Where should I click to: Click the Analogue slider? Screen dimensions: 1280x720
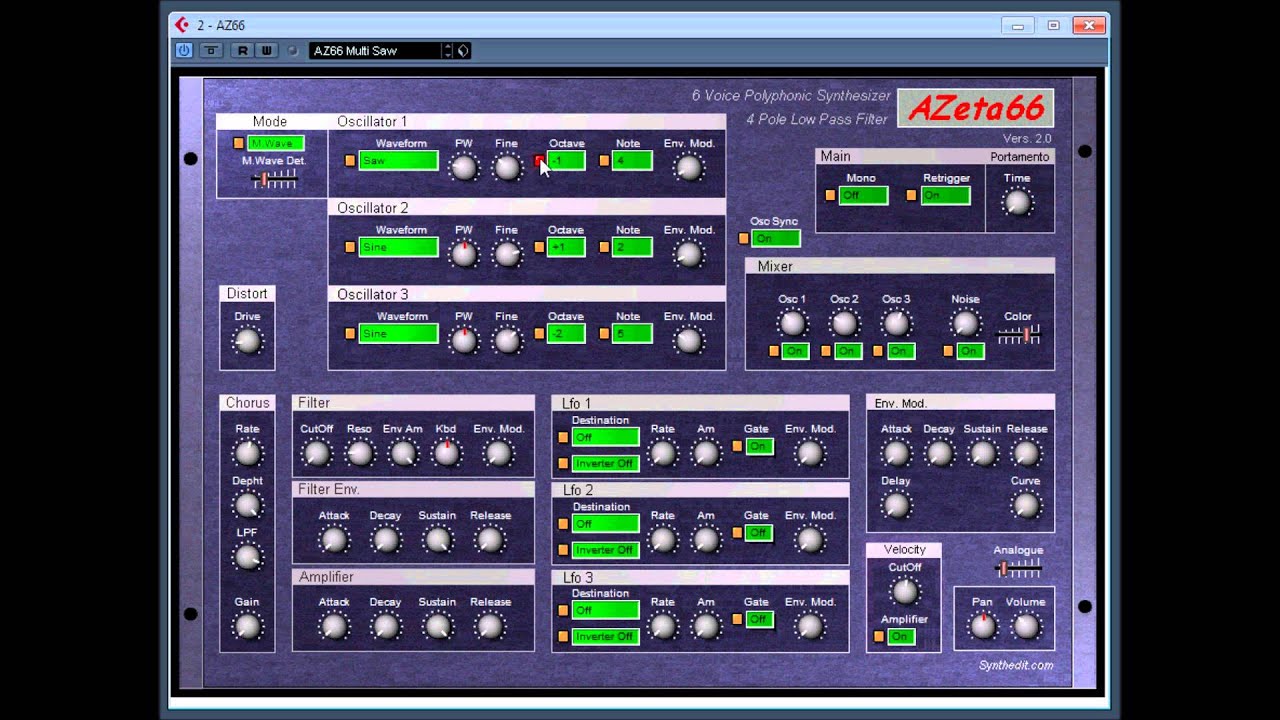[1018, 569]
